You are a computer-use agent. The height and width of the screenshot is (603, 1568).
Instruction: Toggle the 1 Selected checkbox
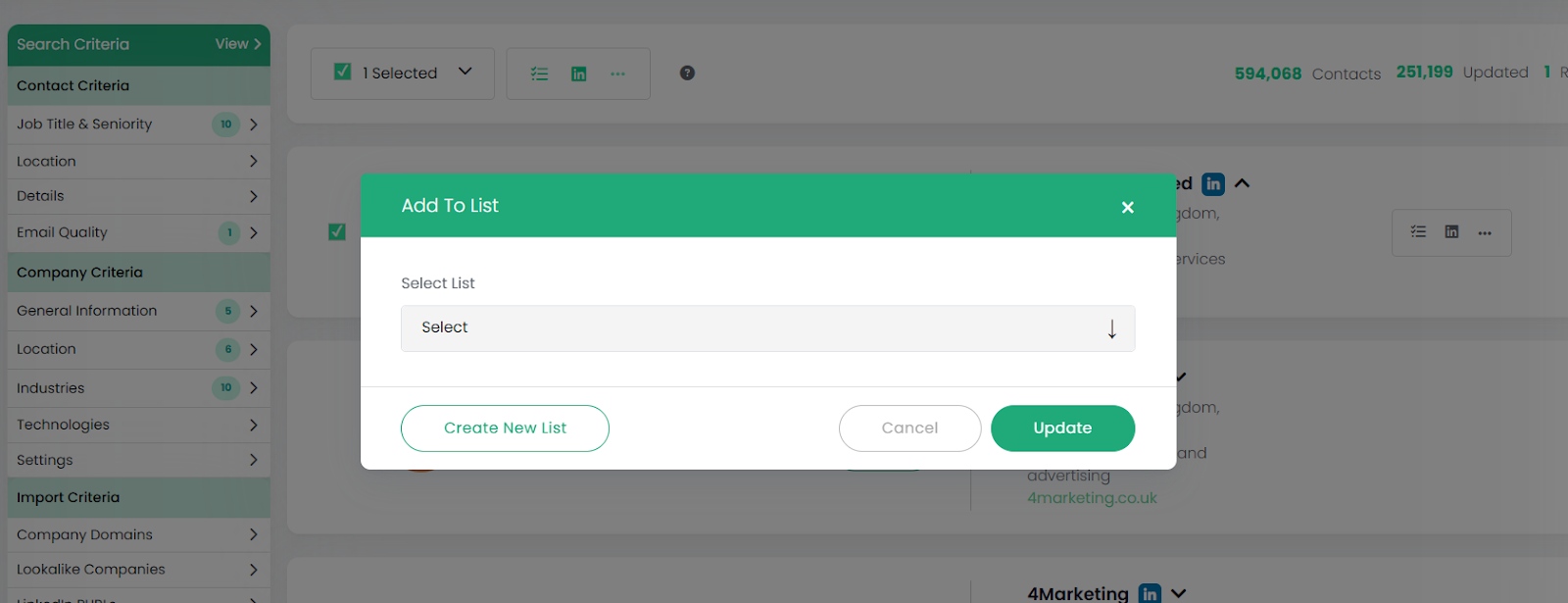pos(343,73)
